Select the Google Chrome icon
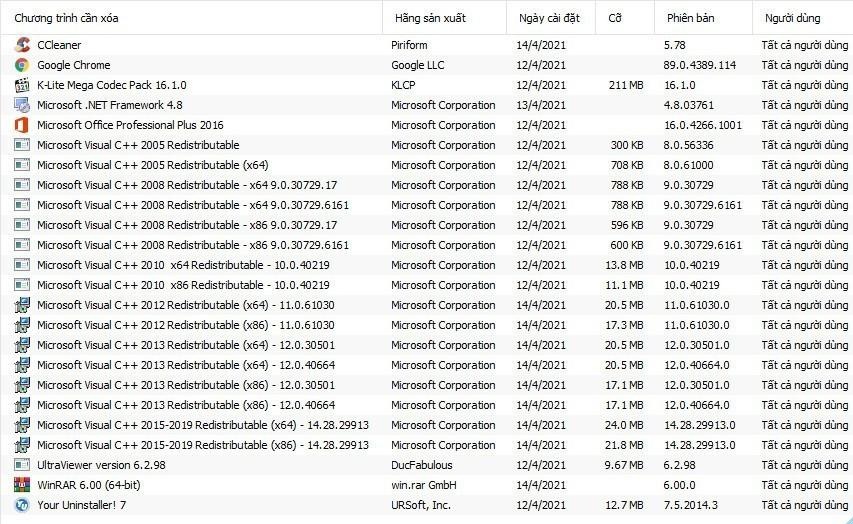This screenshot has width=853, height=524. coord(22,65)
